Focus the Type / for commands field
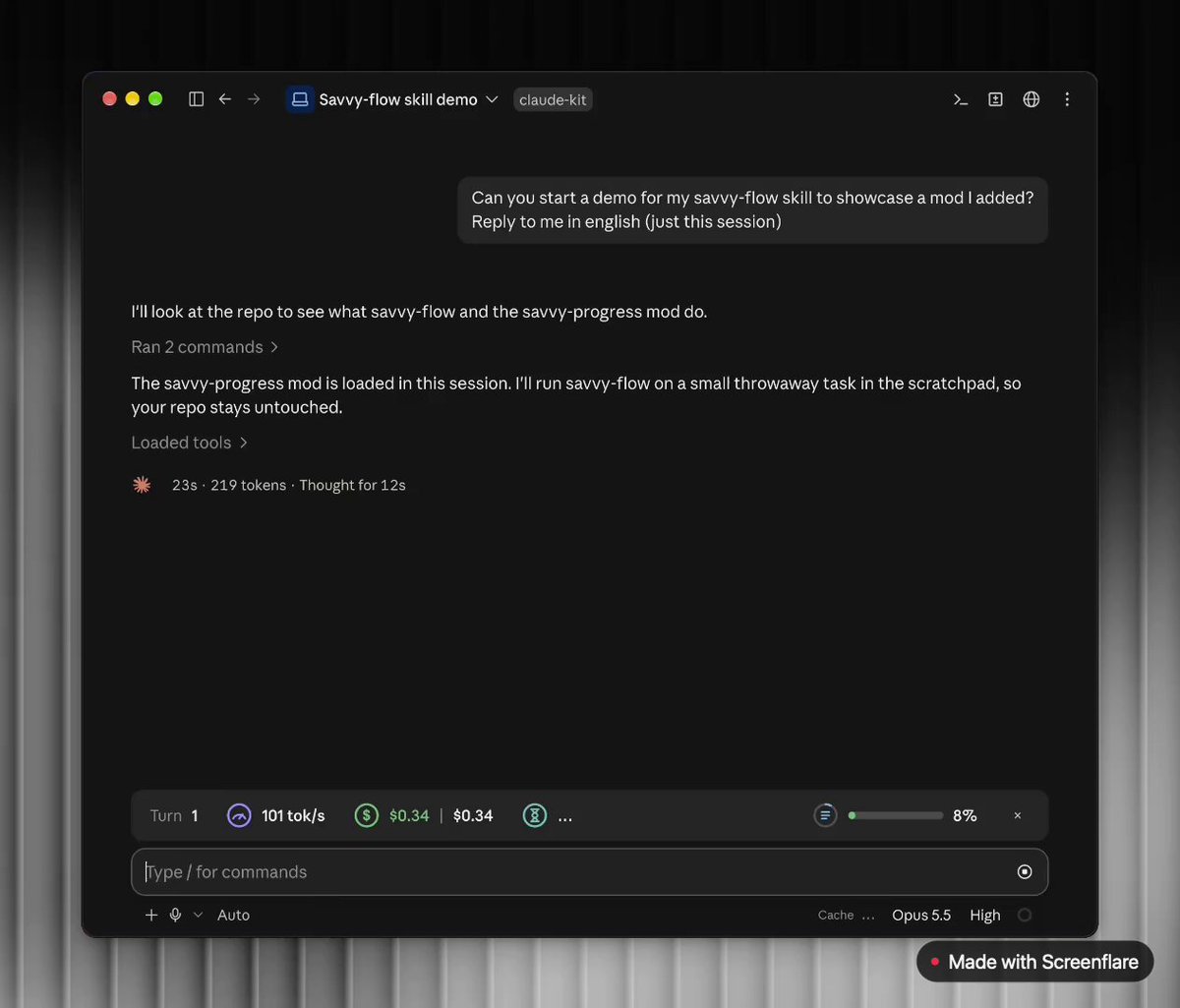 click(589, 872)
